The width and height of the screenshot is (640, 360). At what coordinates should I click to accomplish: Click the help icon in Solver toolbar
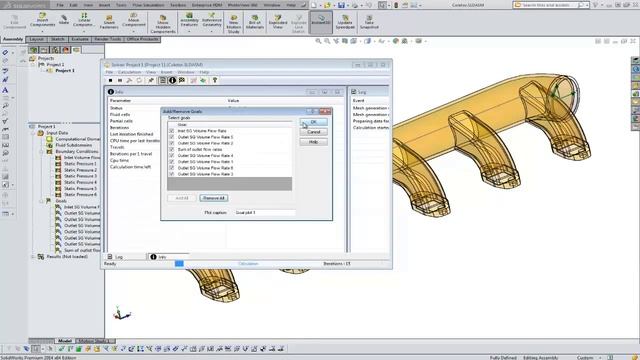point(215,80)
